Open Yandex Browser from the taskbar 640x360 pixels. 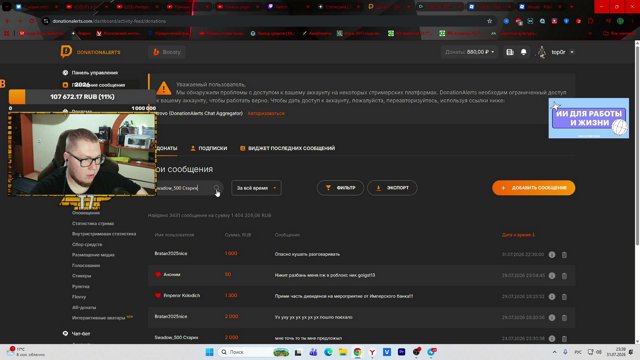tap(372, 352)
